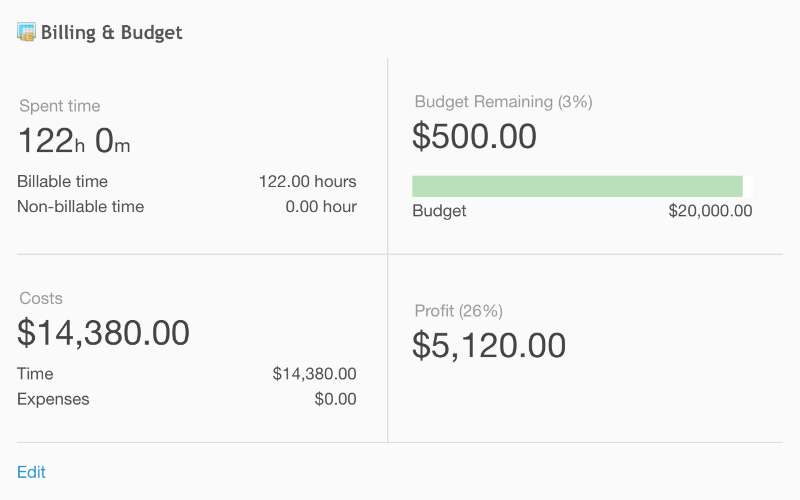Click the $0.00 expenses value
The width and height of the screenshot is (800, 500).
[335, 399]
